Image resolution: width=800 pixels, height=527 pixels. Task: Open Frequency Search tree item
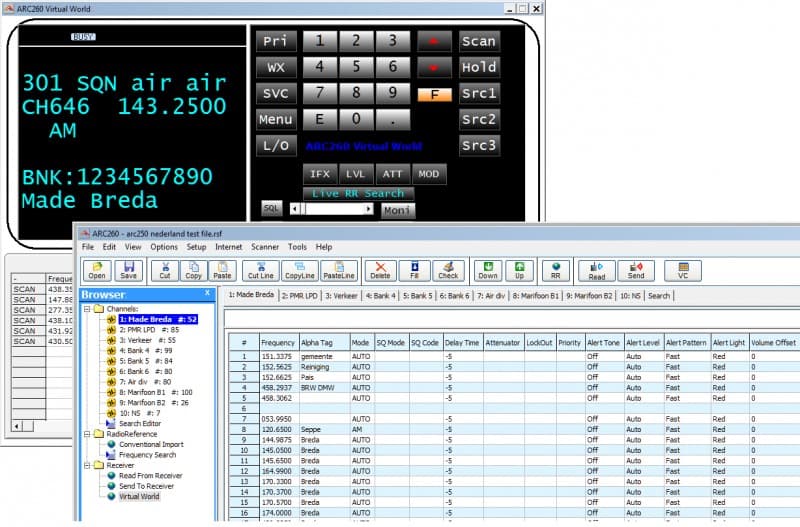click(x=147, y=455)
